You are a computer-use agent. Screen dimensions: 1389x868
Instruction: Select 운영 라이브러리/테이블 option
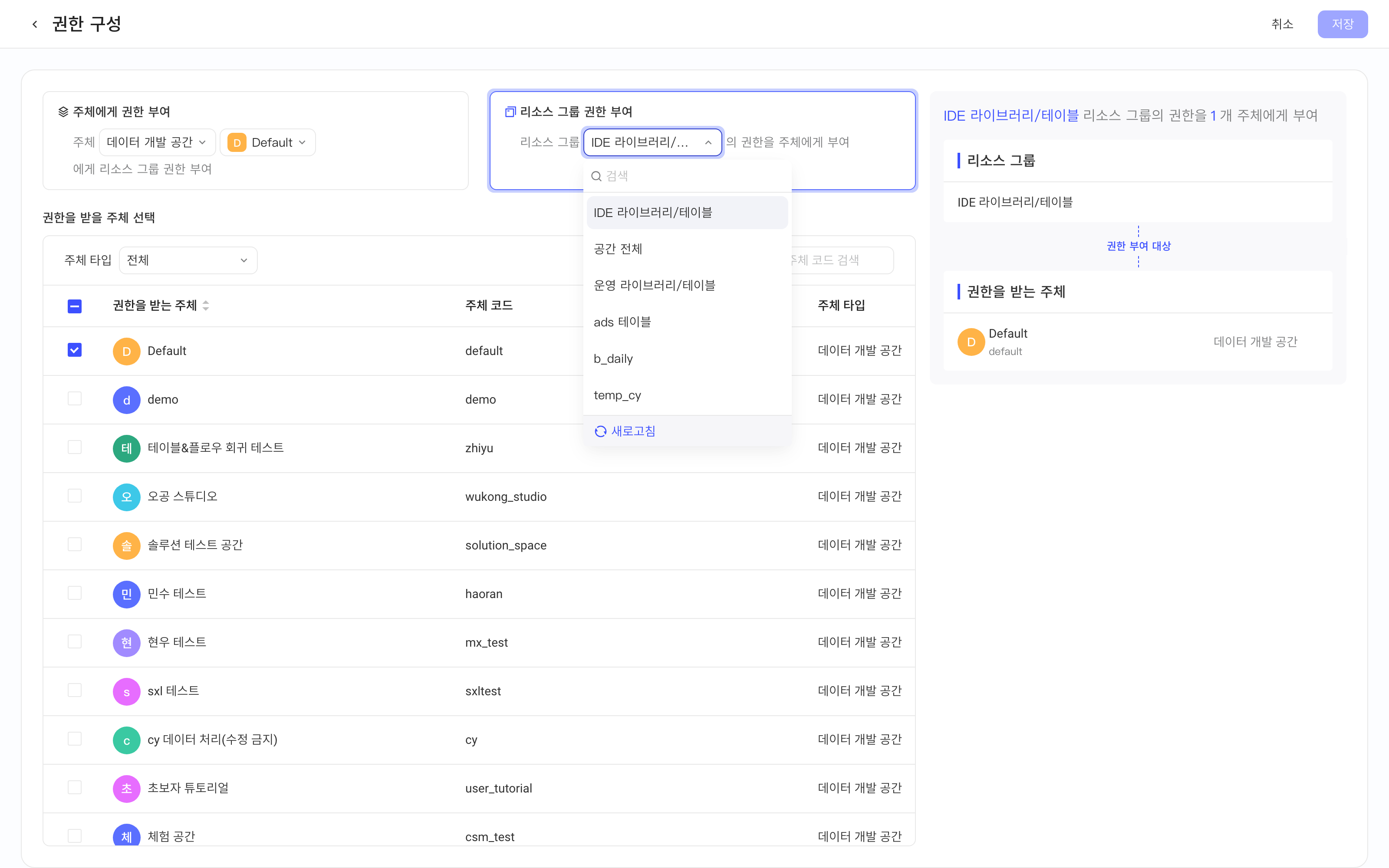point(687,285)
